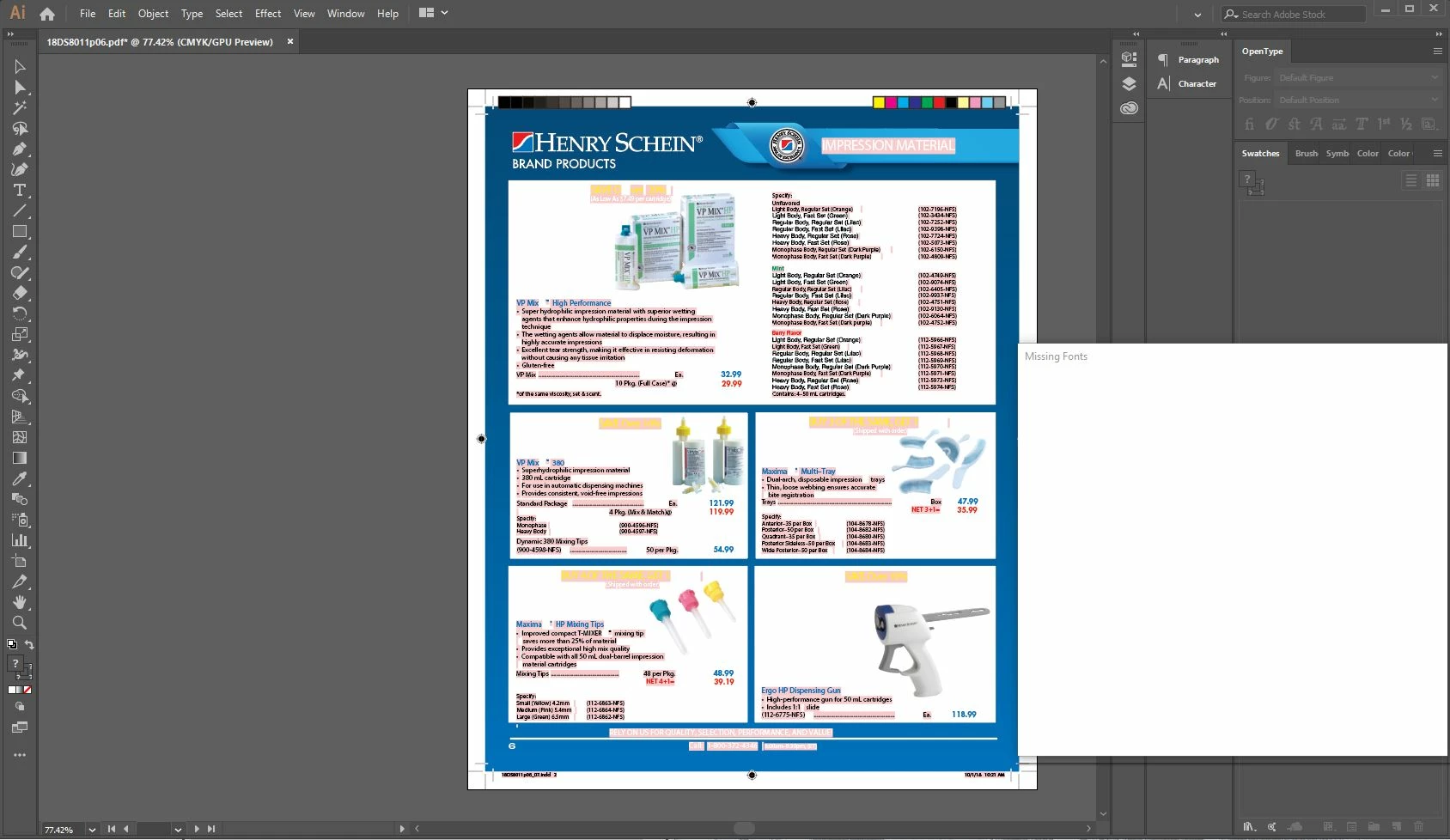
Task: Click Swap Fill and Stroke arrows
Action: tap(29, 644)
